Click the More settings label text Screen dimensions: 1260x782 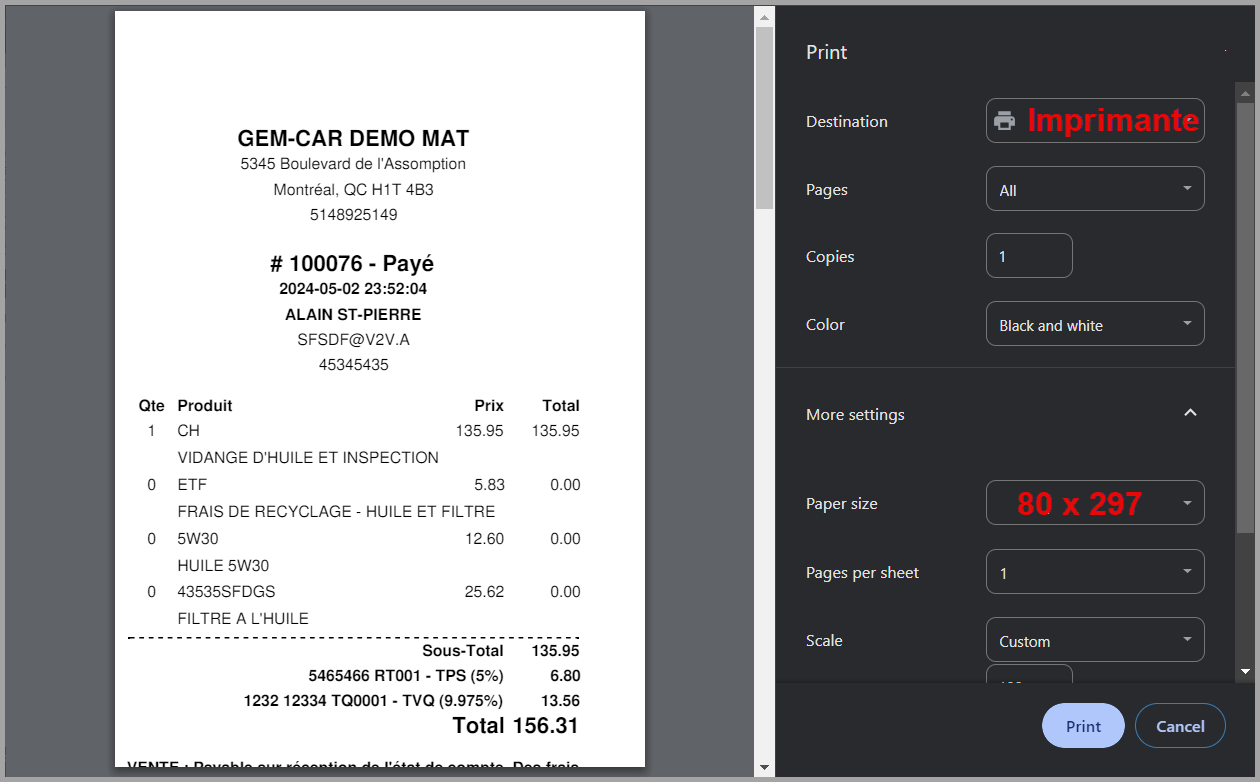pos(855,414)
